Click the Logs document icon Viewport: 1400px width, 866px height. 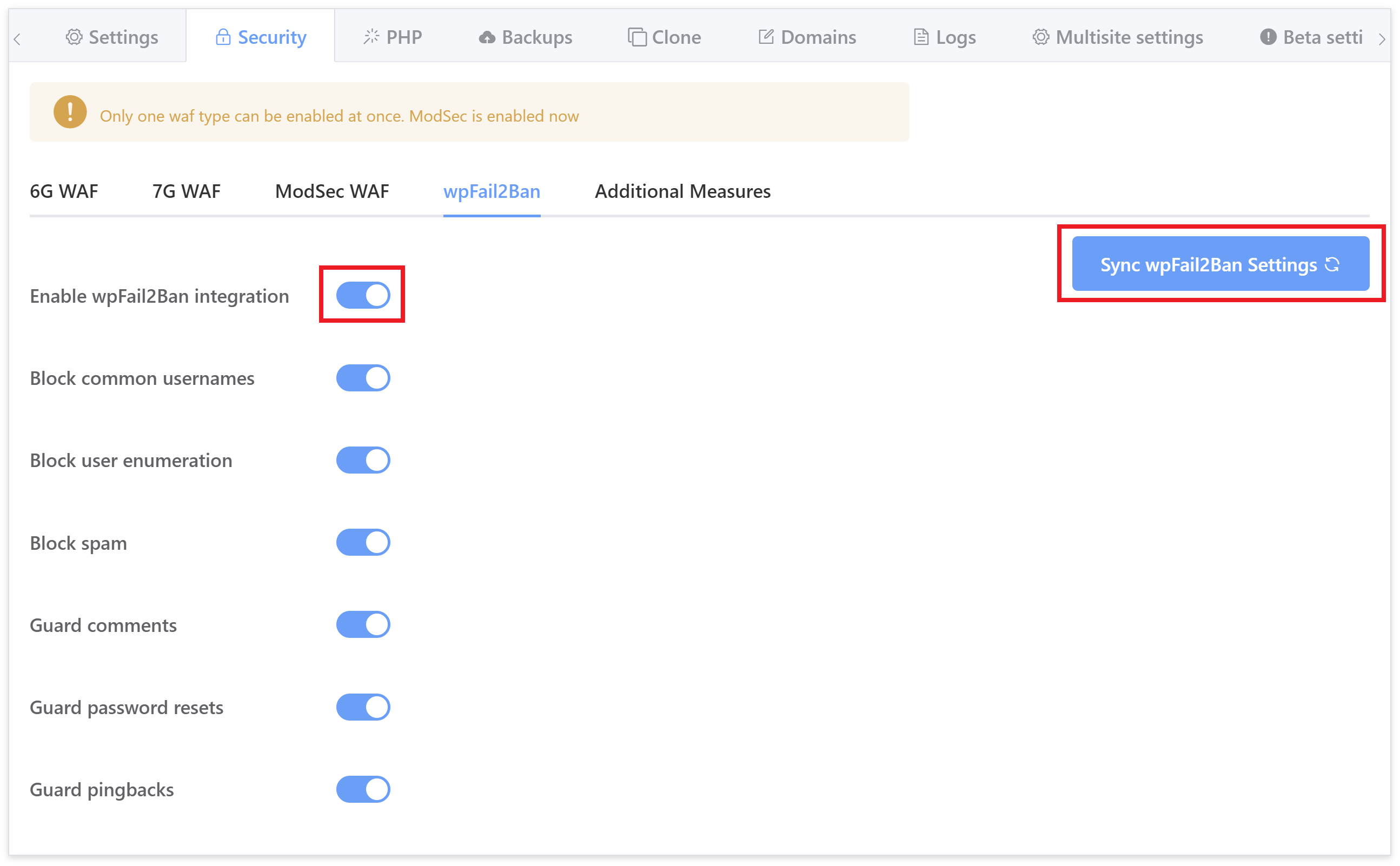coord(920,37)
